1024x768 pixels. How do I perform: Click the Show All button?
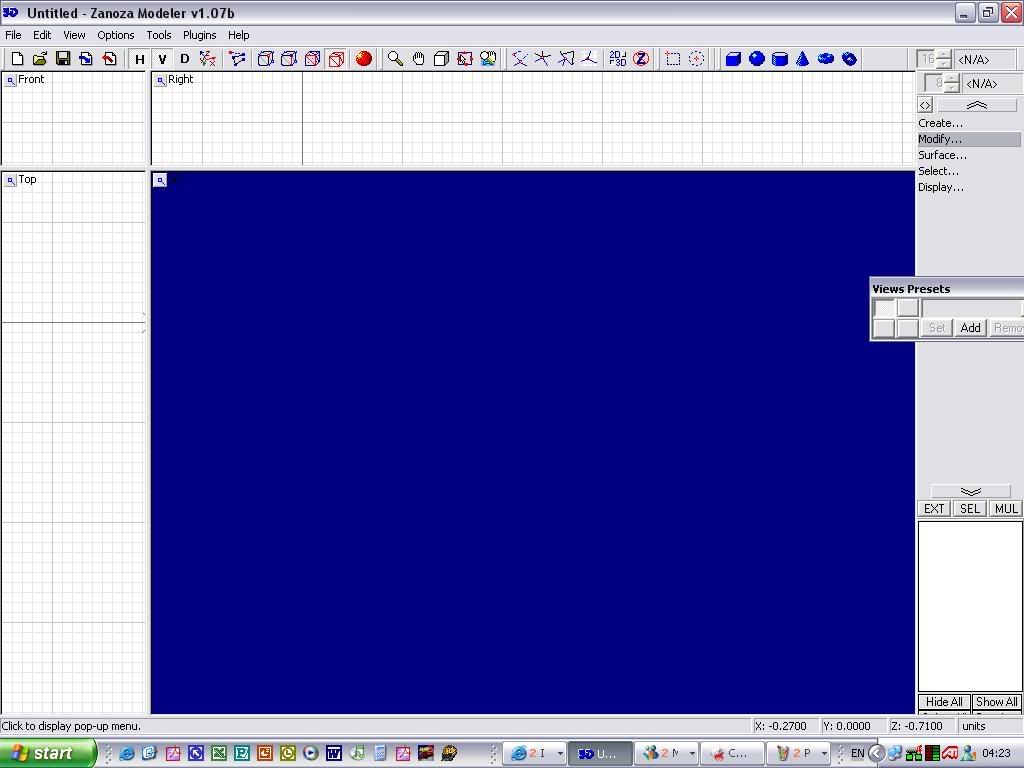pyautogui.click(x=997, y=701)
